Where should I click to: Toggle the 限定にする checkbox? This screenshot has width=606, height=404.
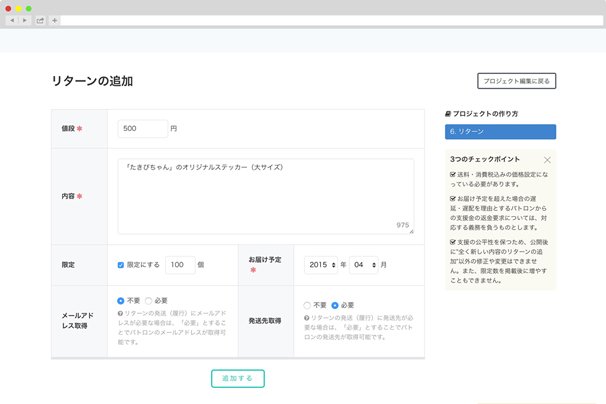pos(121,265)
